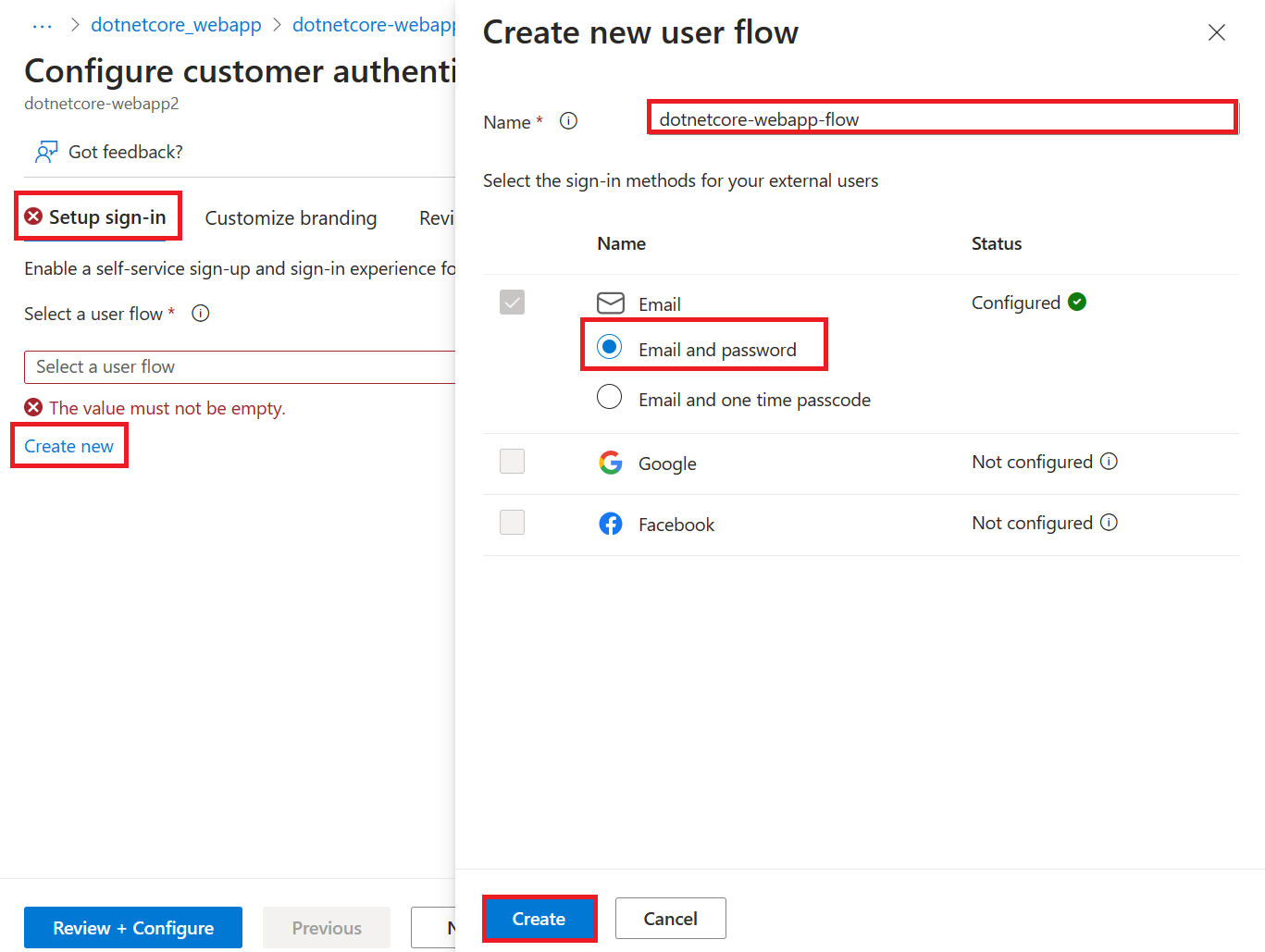
Task: Click the Got feedback smiley icon
Action: 46,151
